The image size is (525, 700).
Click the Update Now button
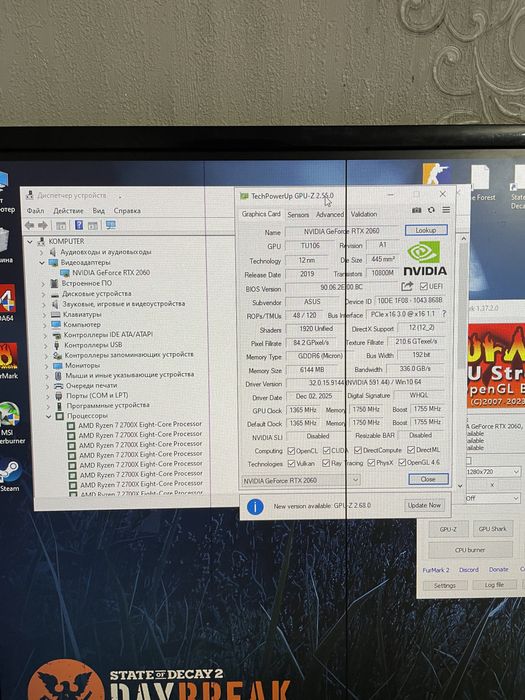[424, 505]
